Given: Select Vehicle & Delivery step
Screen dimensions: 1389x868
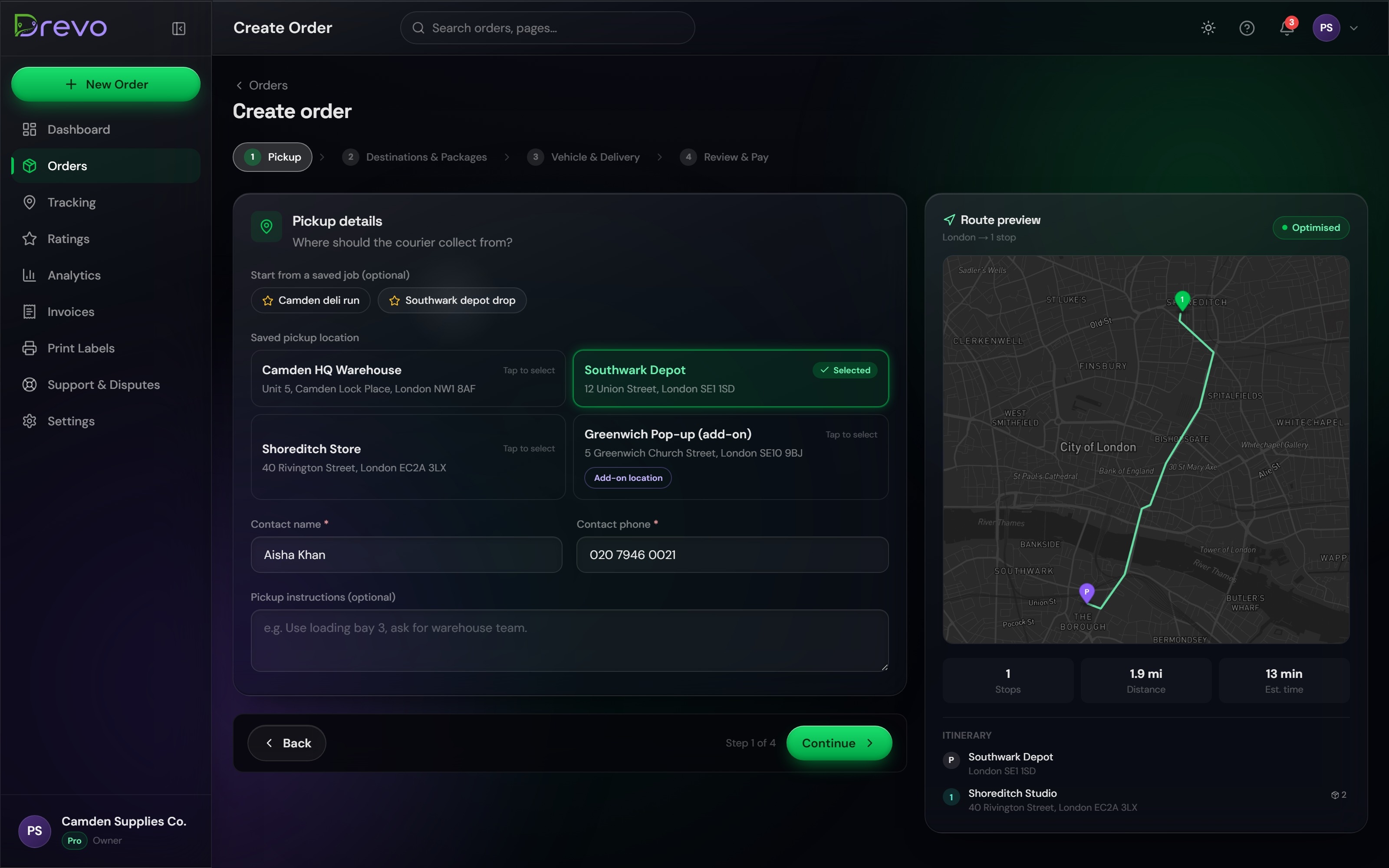Looking at the screenshot, I should pyautogui.click(x=583, y=157).
